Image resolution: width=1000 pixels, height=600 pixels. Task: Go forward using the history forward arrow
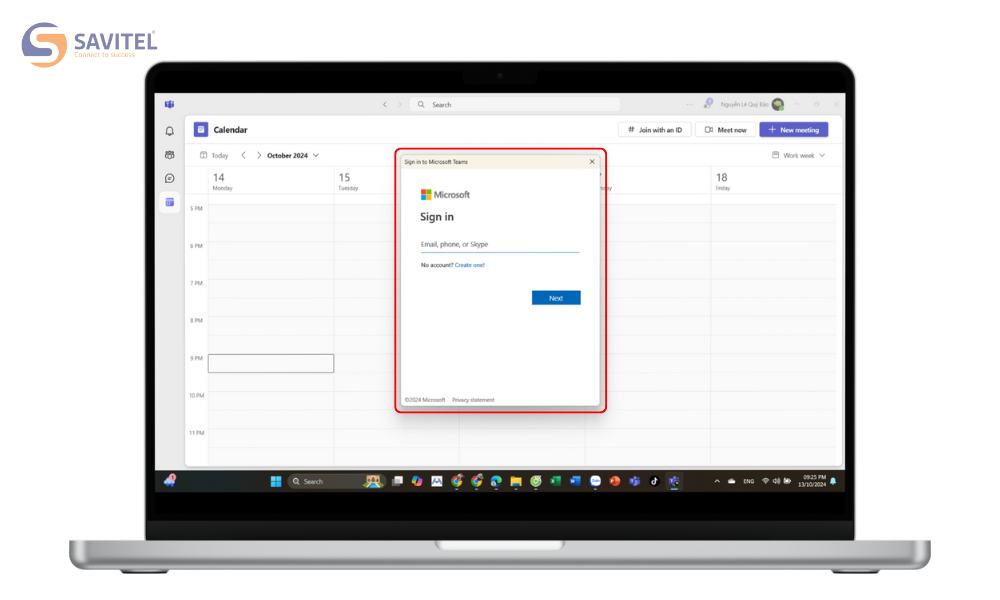click(x=400, y=105)
